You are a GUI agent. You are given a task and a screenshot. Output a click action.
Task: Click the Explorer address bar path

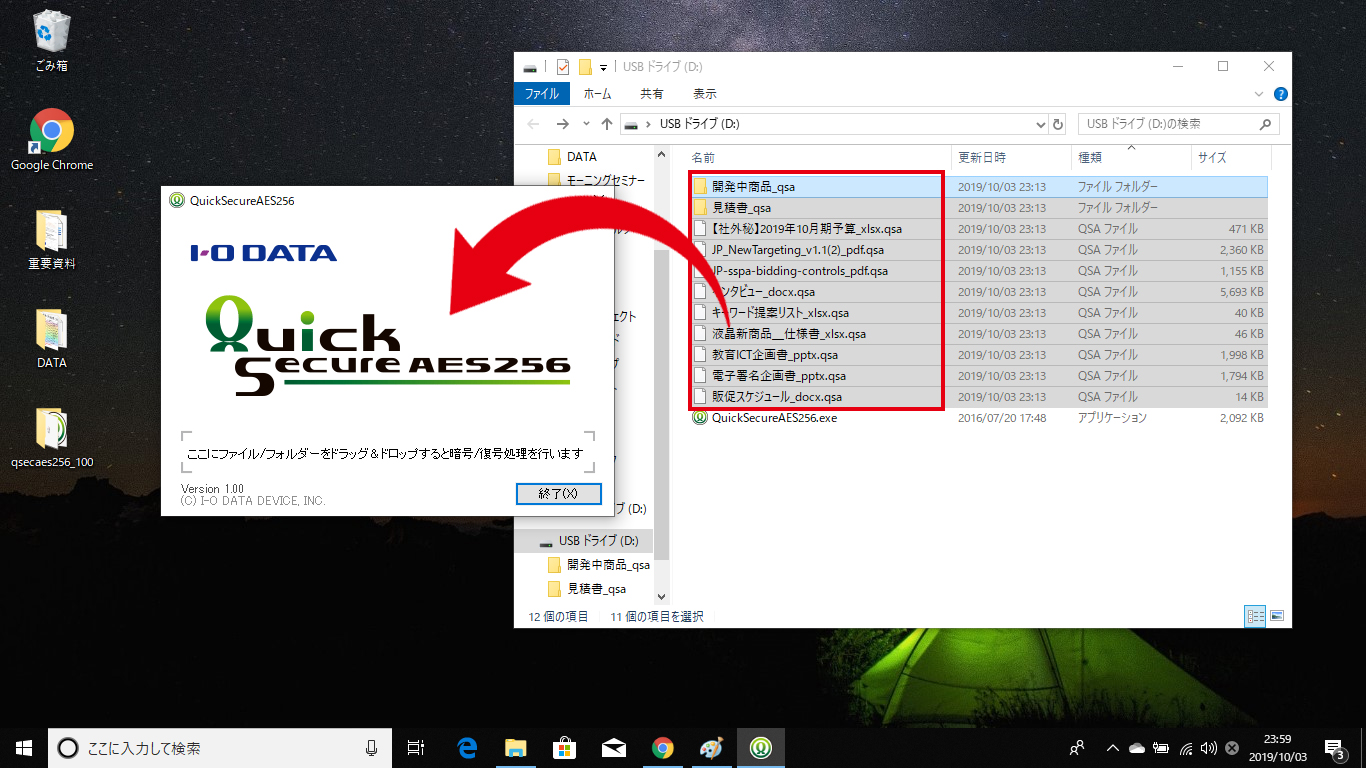pyautogui.click(x=835, y=124)
